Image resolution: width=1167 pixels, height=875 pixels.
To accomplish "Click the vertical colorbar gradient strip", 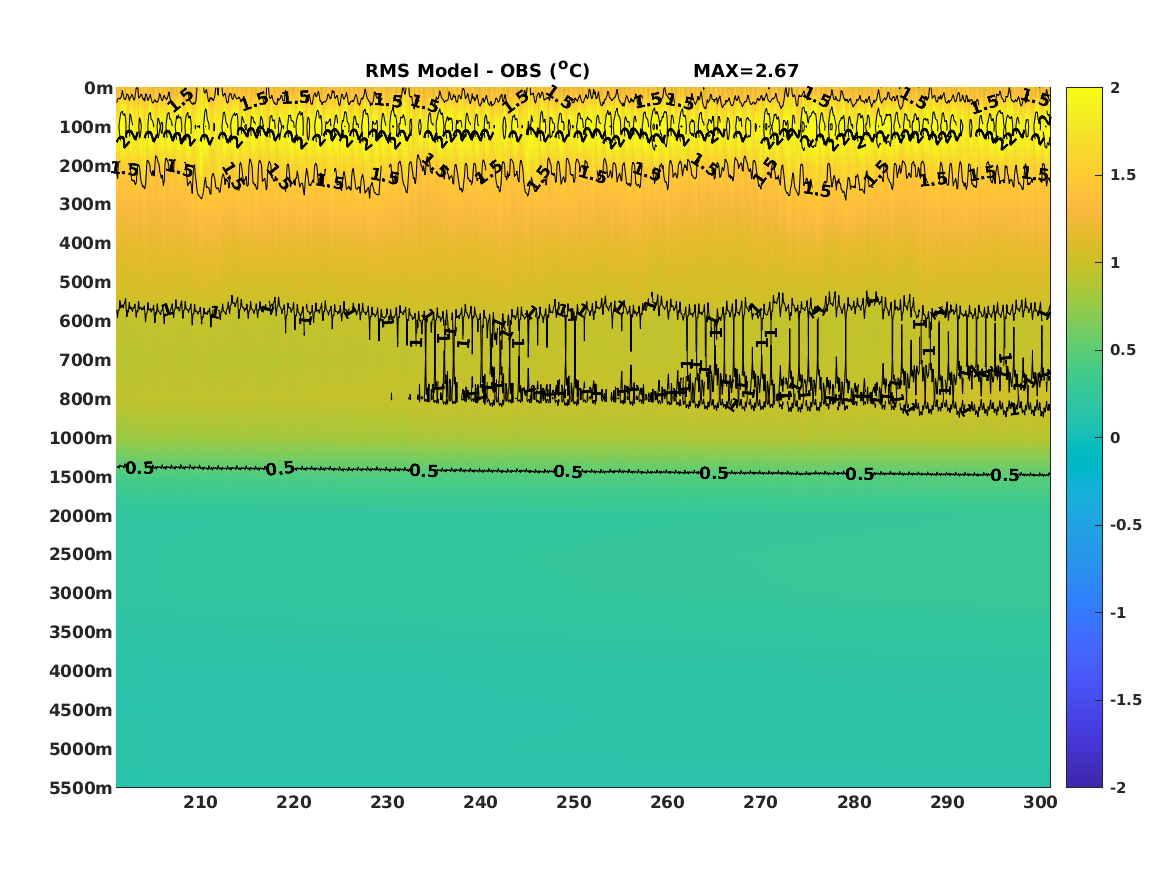I will coord(1084,438).
